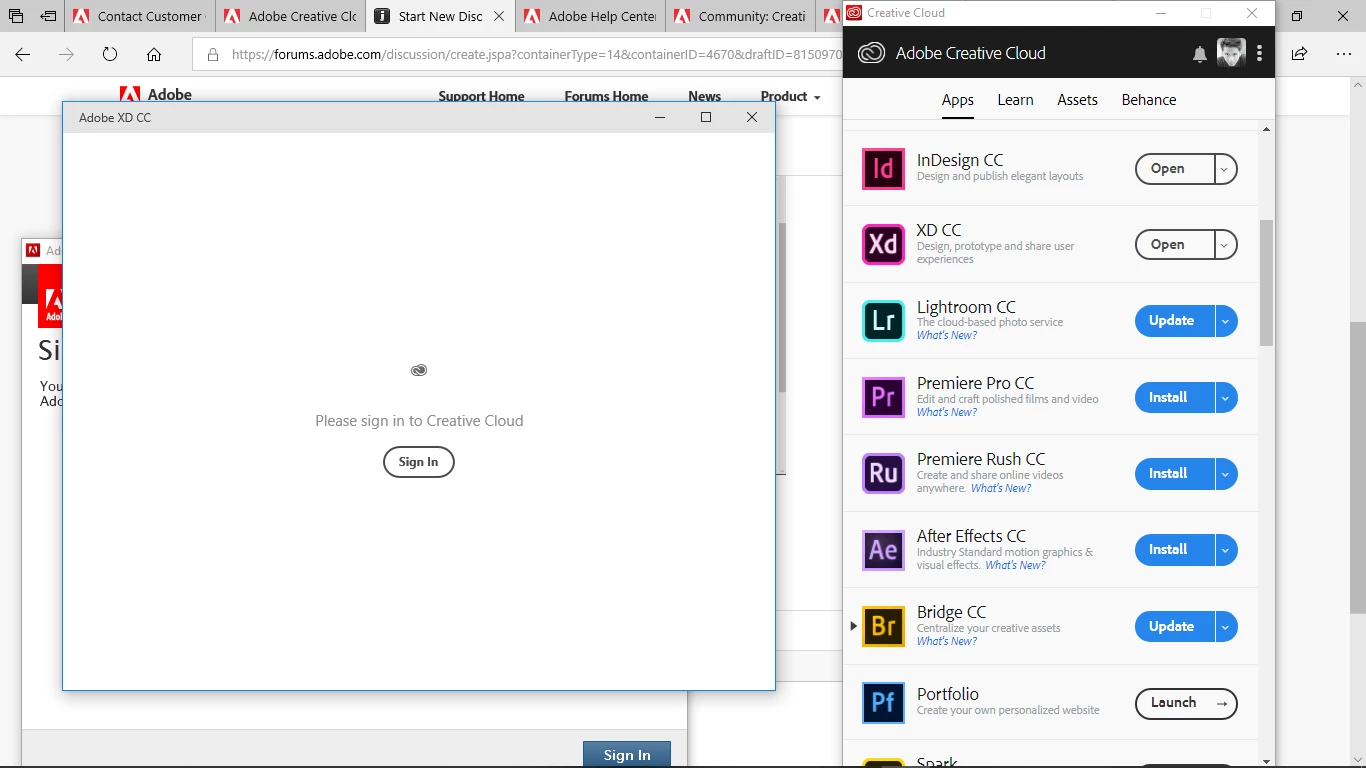
Task: Click the browser address bar URL
Action: 536,55
